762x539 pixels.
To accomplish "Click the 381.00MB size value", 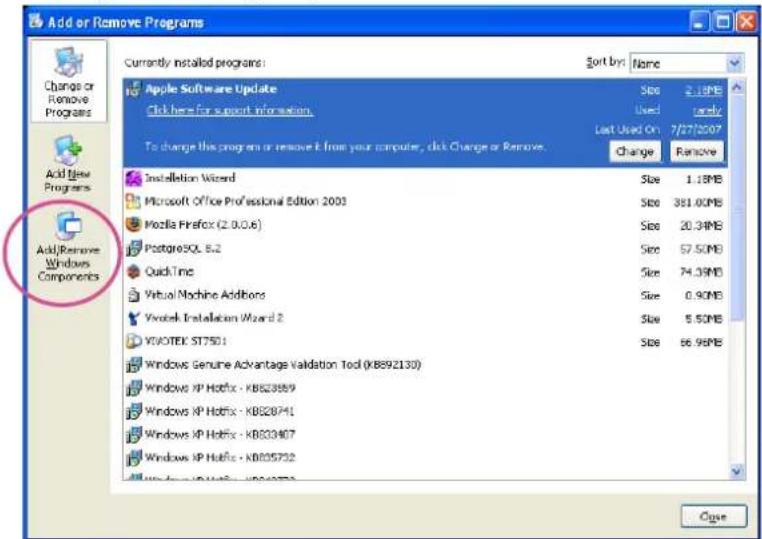I will click(x=698, y=202).
